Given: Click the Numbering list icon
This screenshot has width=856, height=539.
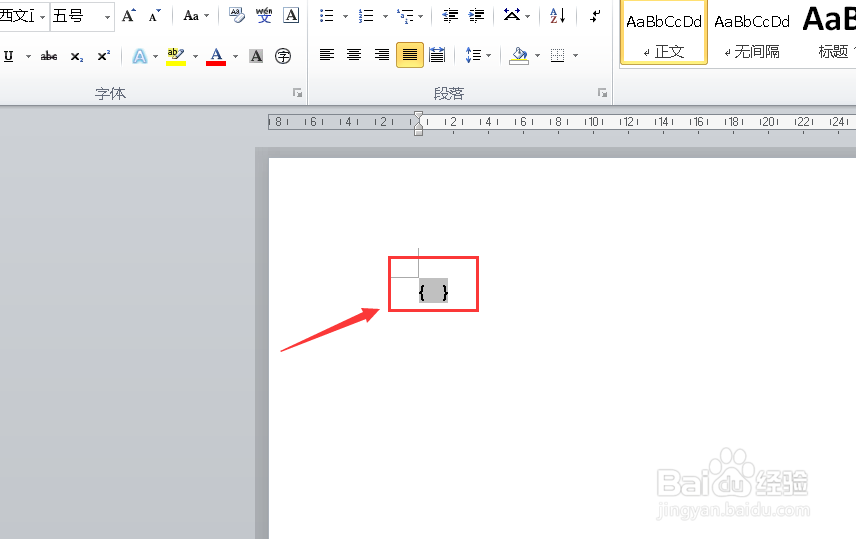Looking at the screenshot, I should 366,16.
